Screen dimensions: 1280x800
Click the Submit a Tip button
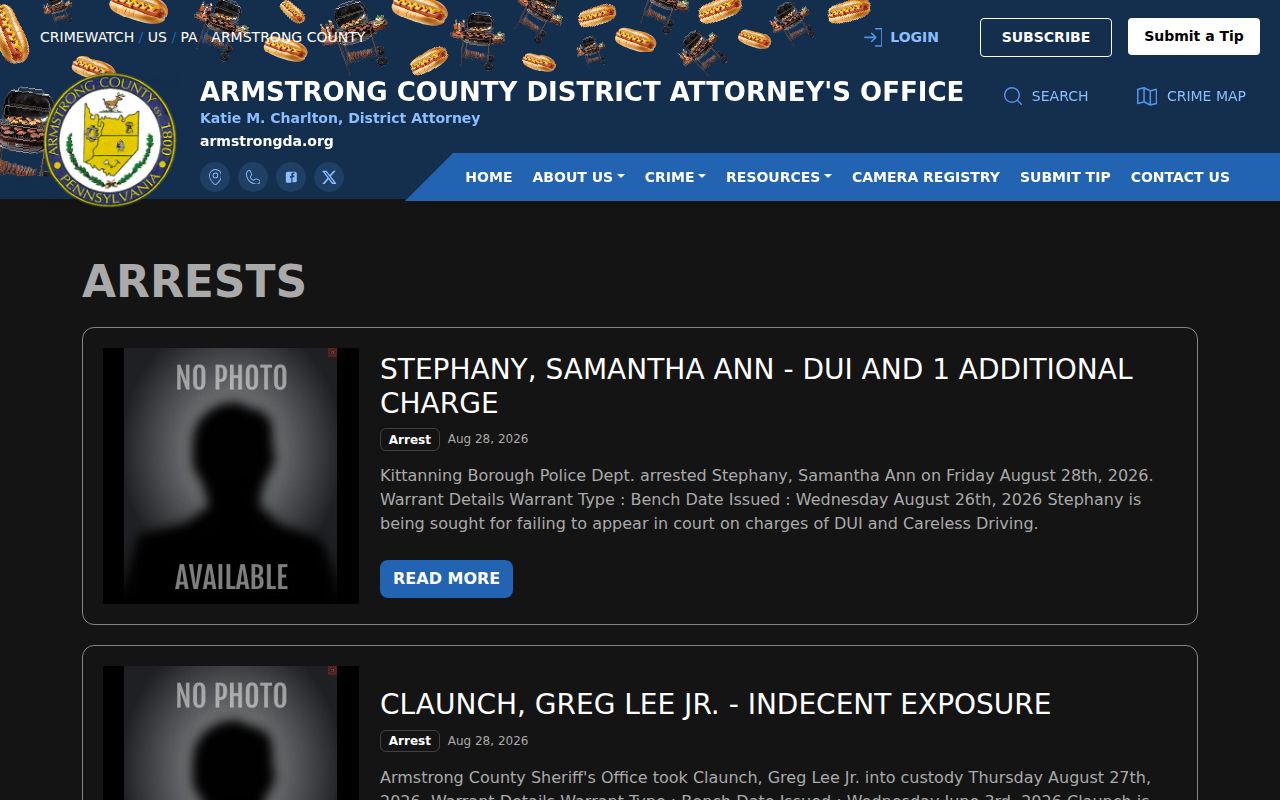[x=1194, y=36]
